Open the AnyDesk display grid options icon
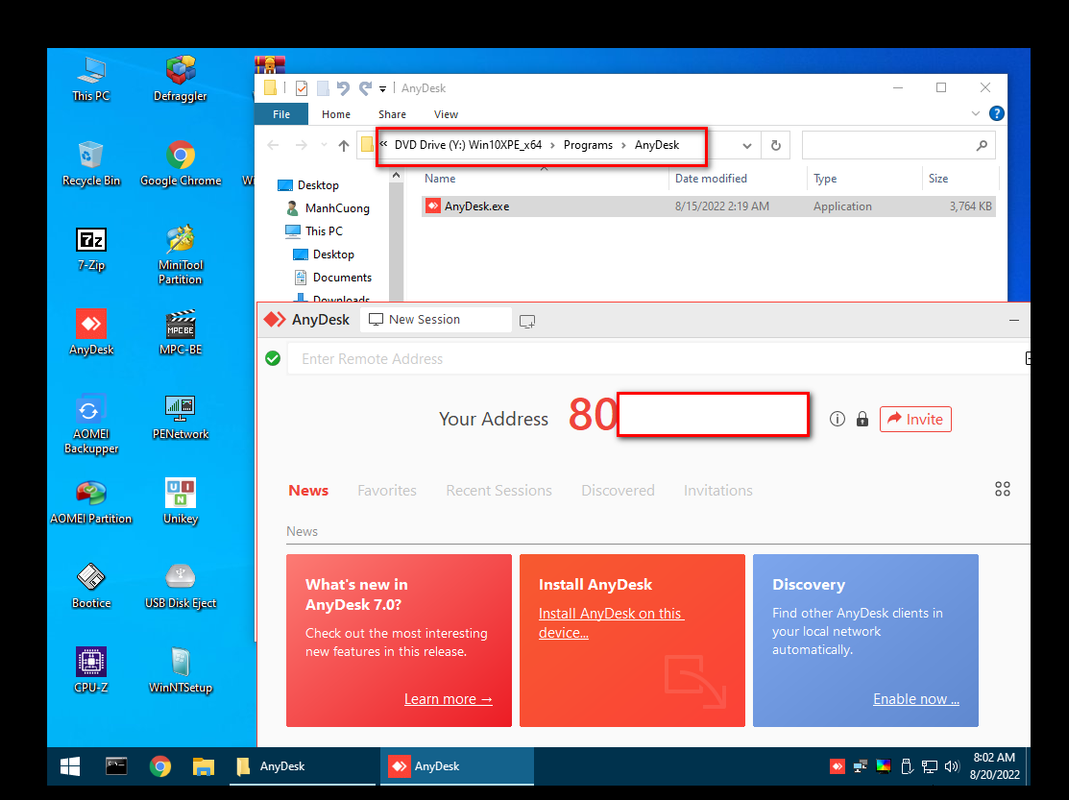The image size is (1069, 800). [1002, 489]
